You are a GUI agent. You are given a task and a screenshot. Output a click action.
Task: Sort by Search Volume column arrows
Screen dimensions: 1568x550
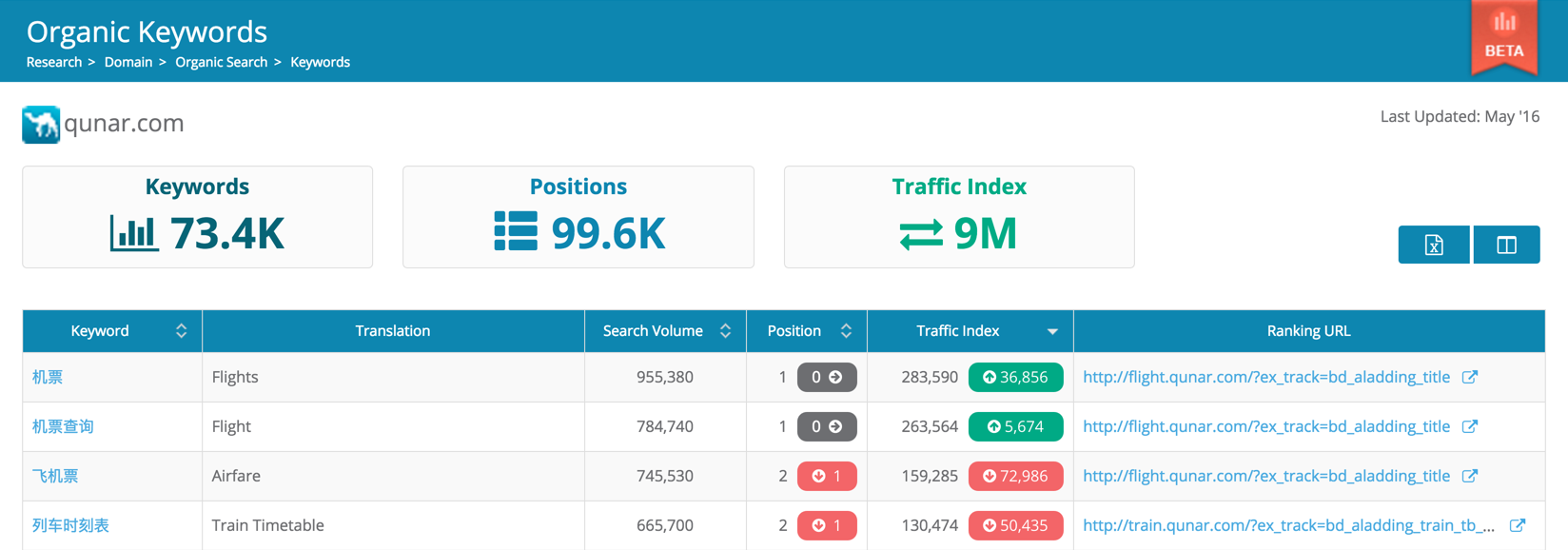725,331
